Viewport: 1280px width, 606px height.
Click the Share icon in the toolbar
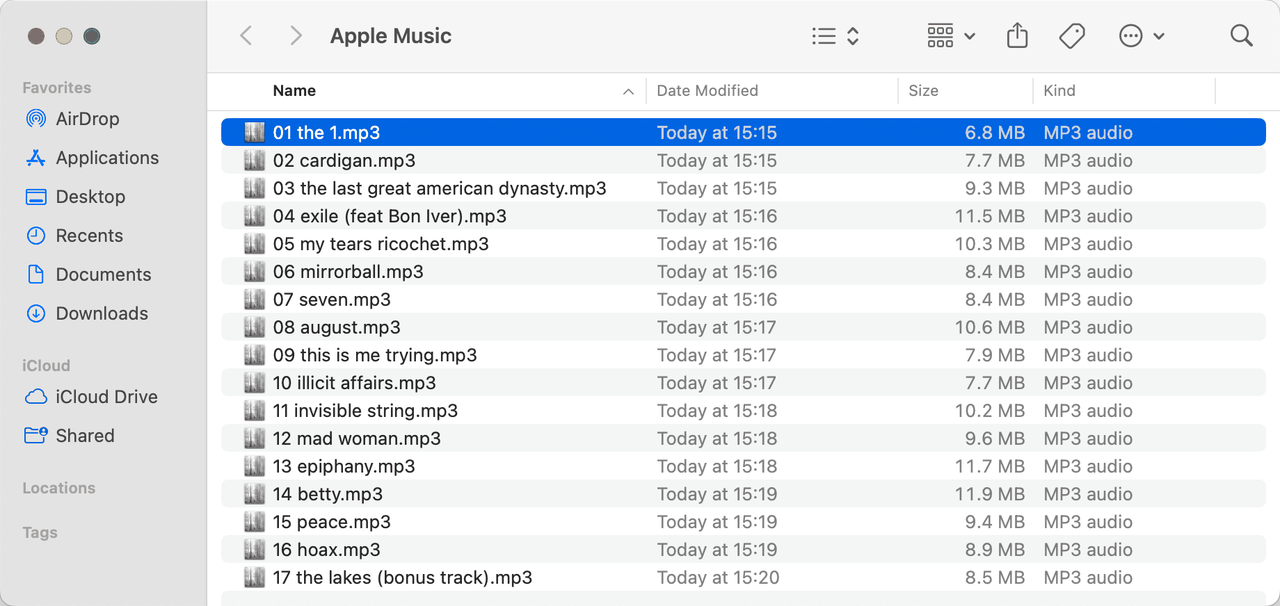click(1017, 35)
